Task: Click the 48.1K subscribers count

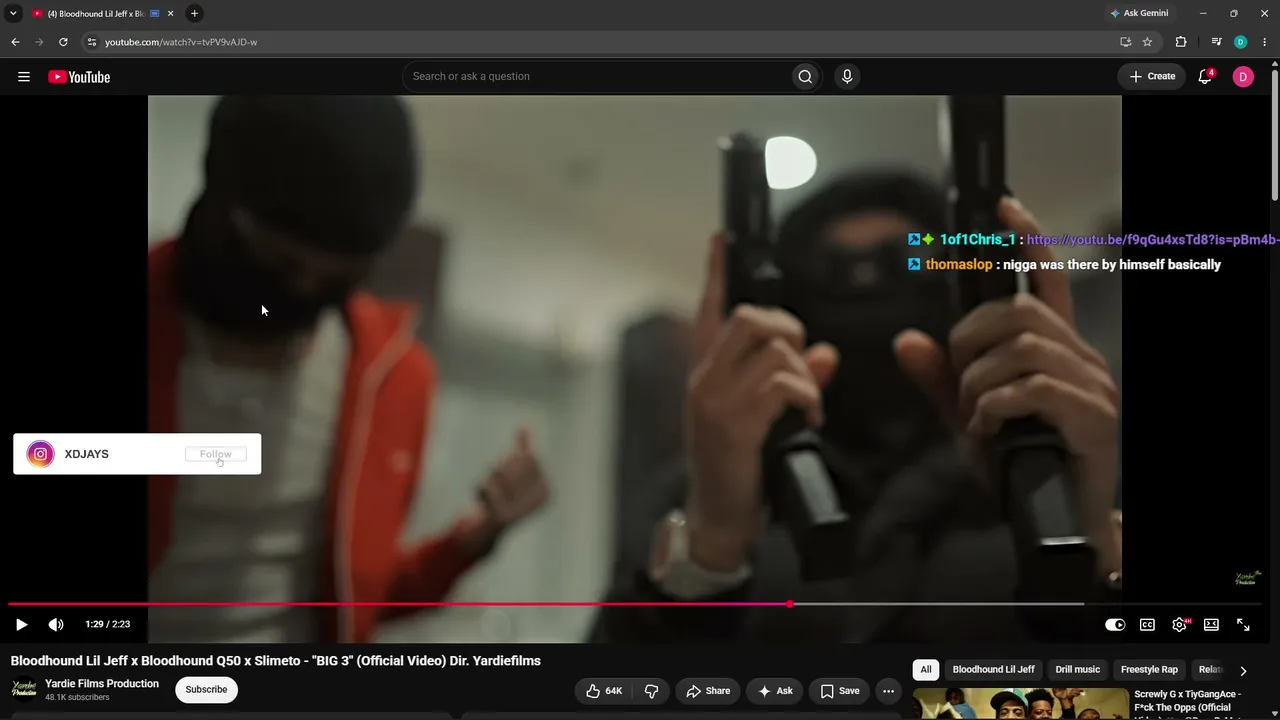Action: coord(77,698)
